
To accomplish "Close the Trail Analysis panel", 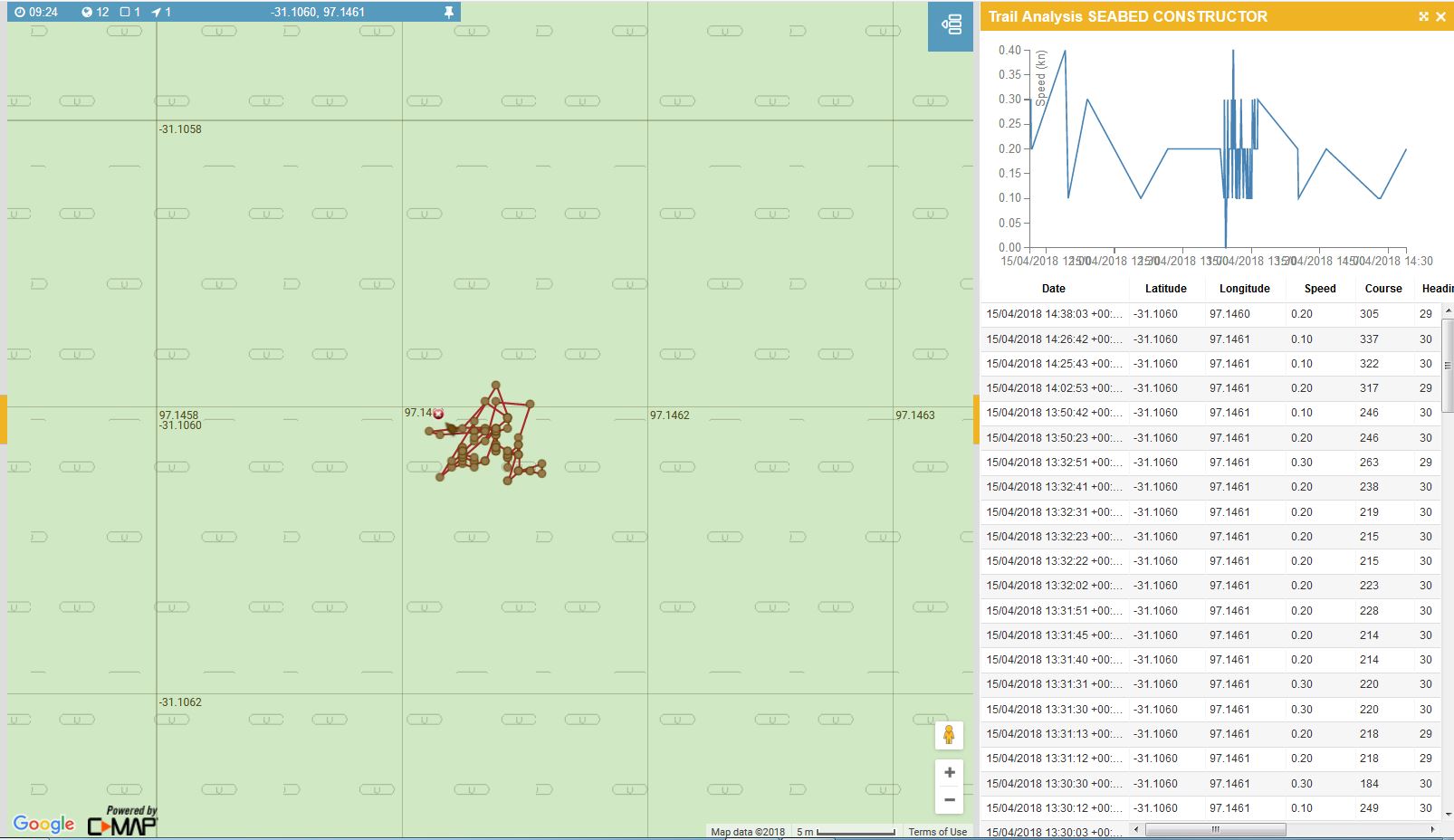I will [x=1441, y=16].
